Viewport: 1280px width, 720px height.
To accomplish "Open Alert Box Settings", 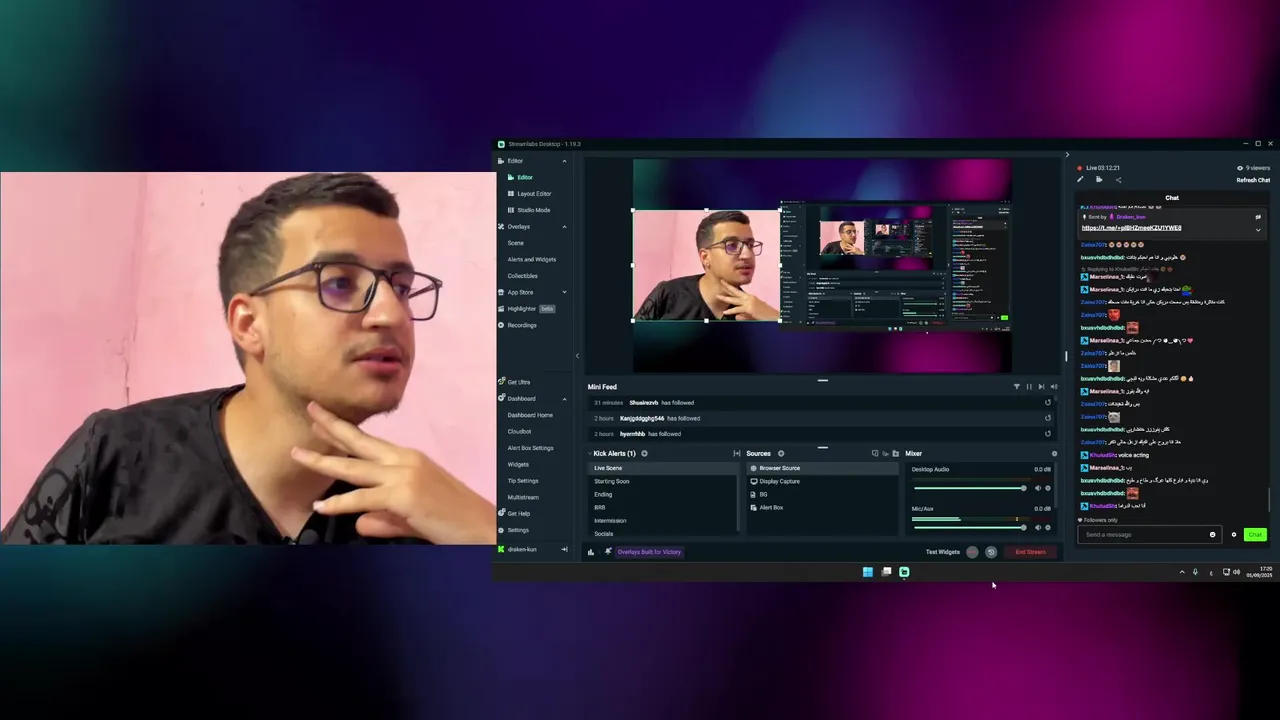I will click(x=530, y=448).
